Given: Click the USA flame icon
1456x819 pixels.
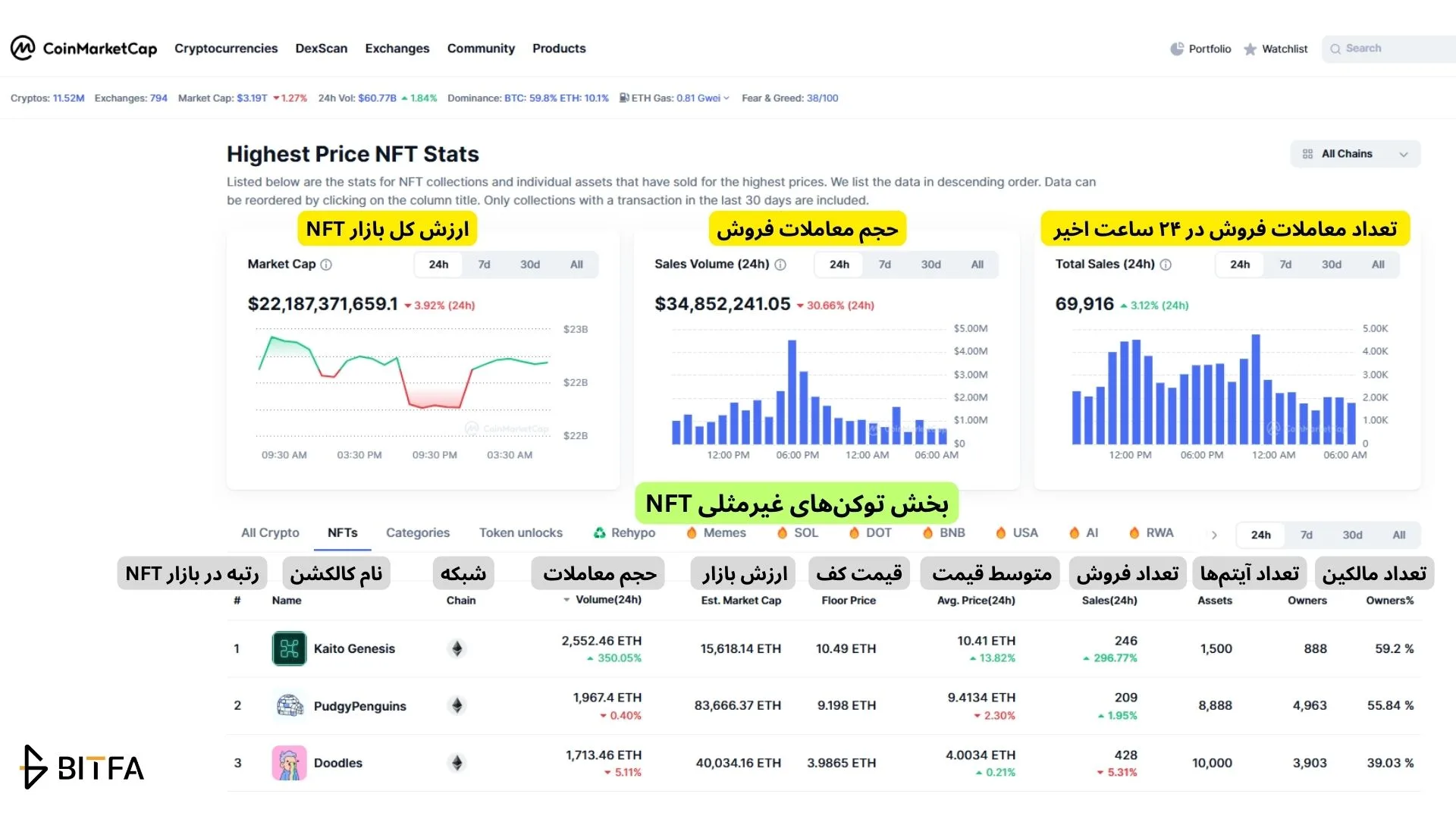Looking at the screenshot, I should point(1000,533).
